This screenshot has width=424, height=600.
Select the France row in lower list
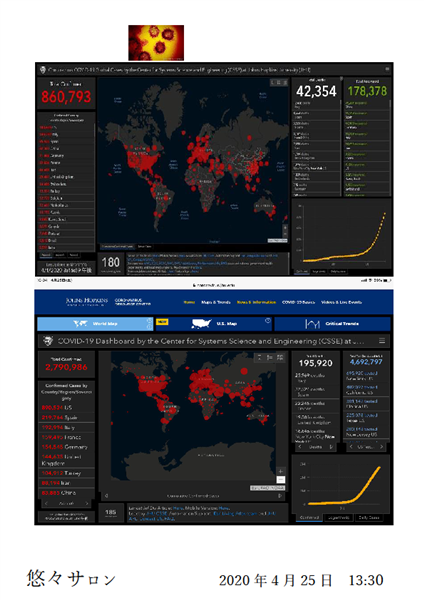66,437
